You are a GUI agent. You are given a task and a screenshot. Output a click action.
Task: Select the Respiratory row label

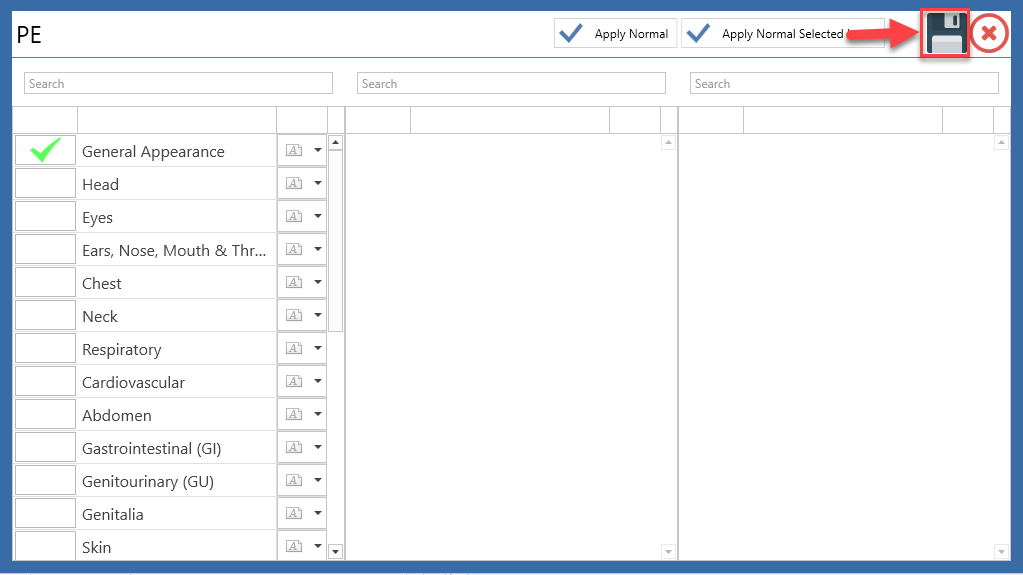point(121,350)
